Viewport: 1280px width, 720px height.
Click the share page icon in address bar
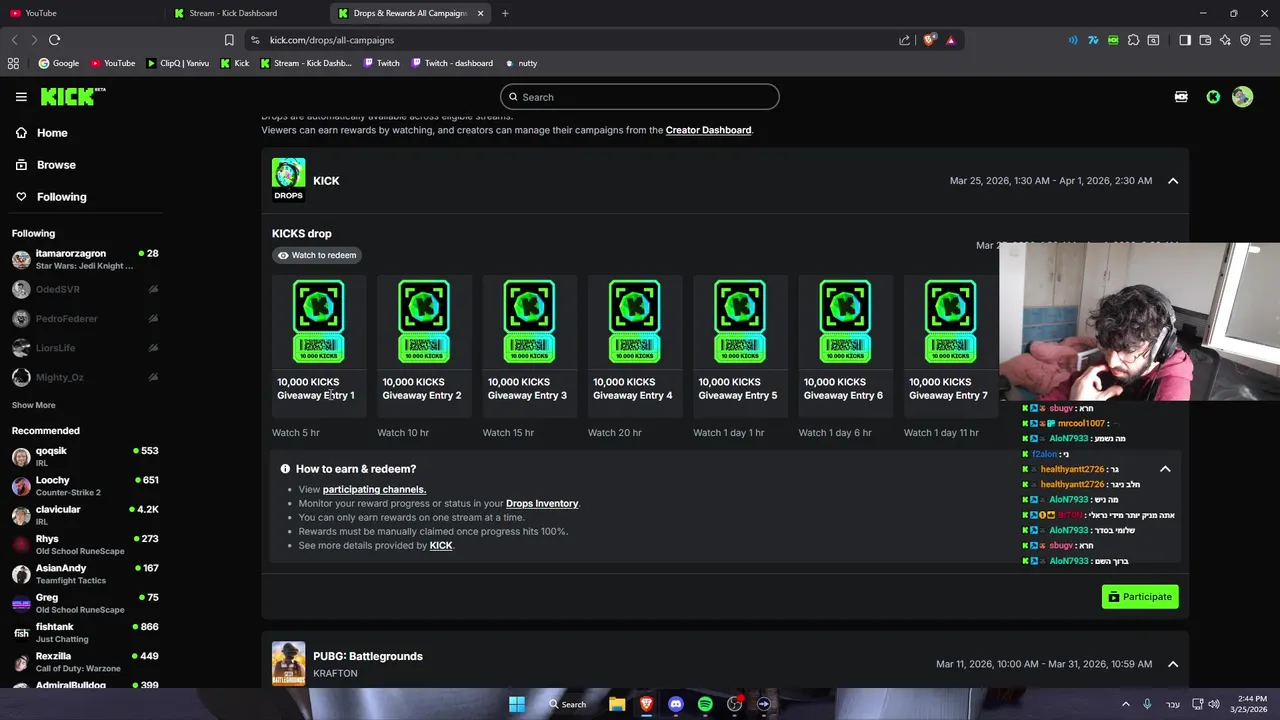905,40
